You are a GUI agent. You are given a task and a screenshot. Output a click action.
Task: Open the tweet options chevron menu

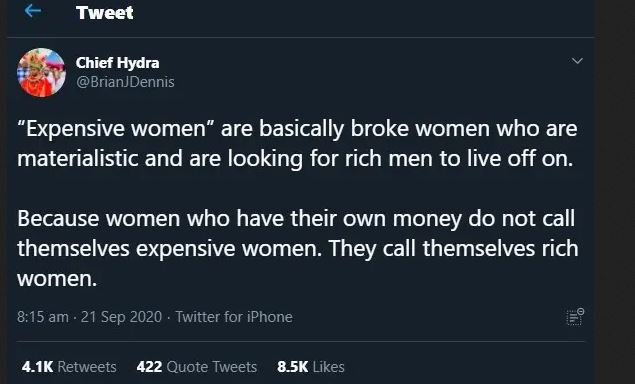coord(577,61)
